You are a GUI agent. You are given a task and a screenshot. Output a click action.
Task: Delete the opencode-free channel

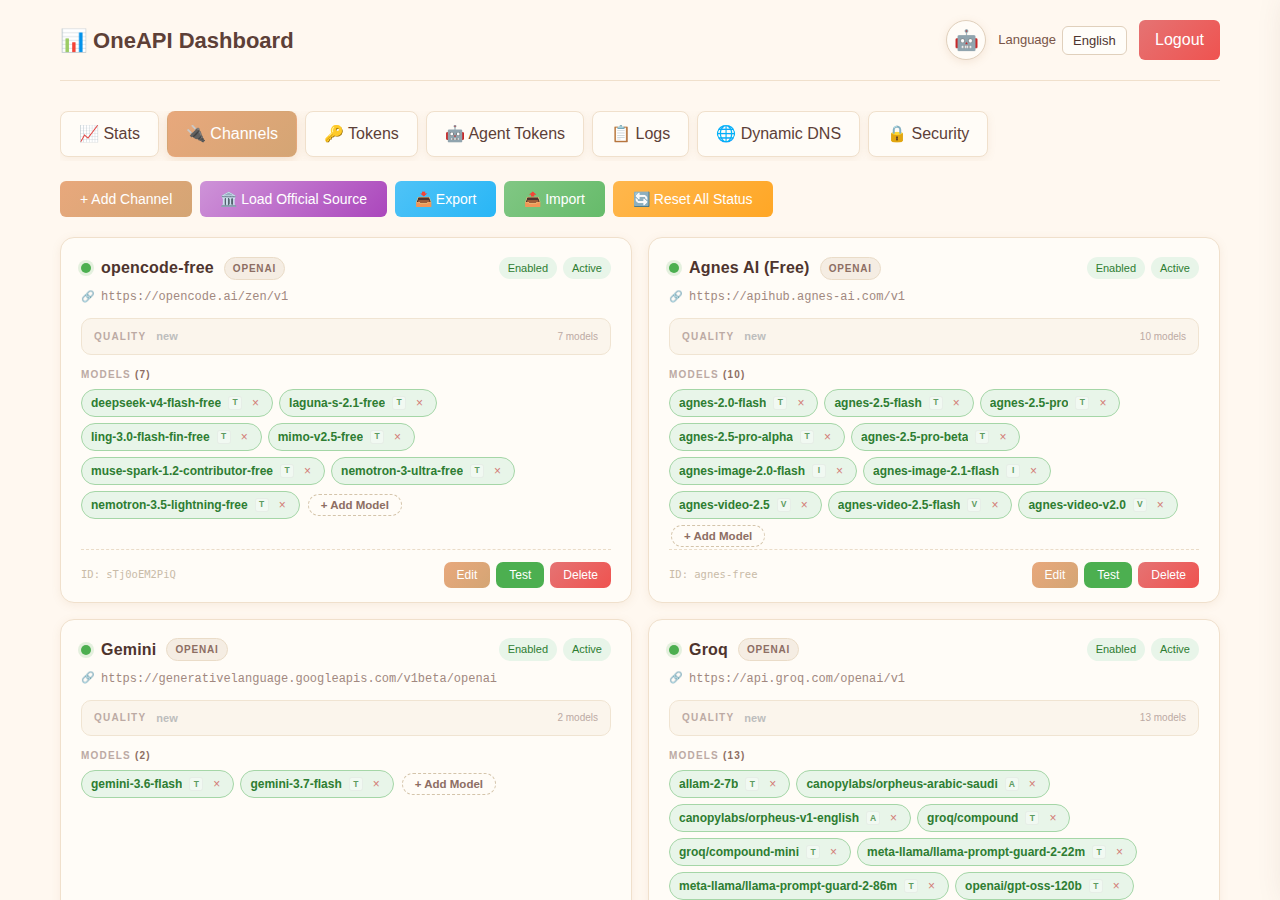580,575
